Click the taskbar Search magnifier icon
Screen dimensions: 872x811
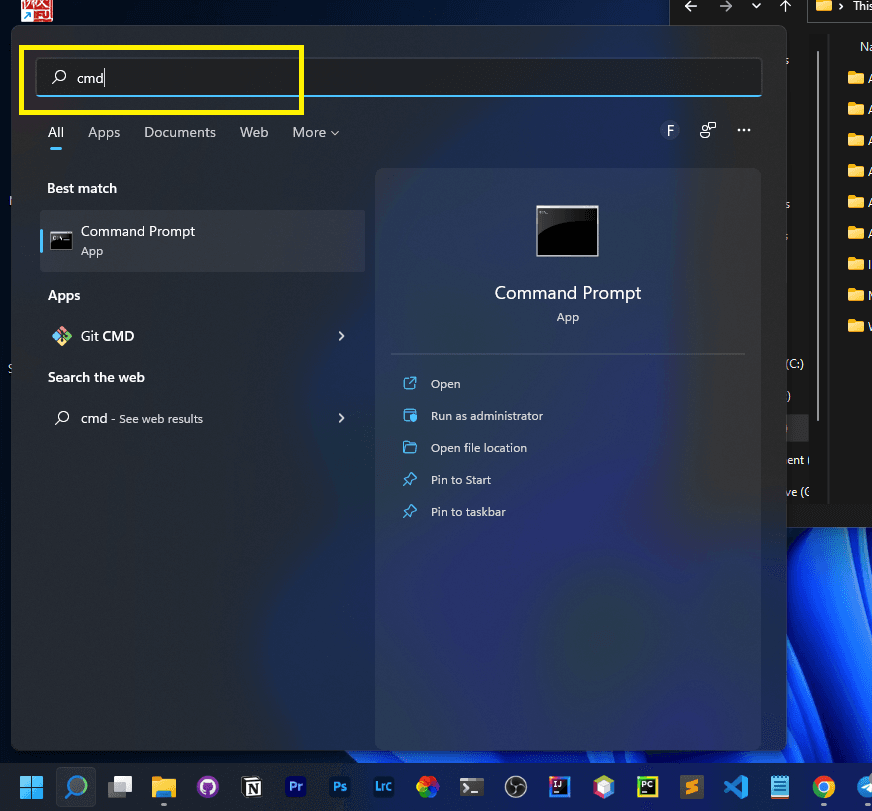point(76,787)
